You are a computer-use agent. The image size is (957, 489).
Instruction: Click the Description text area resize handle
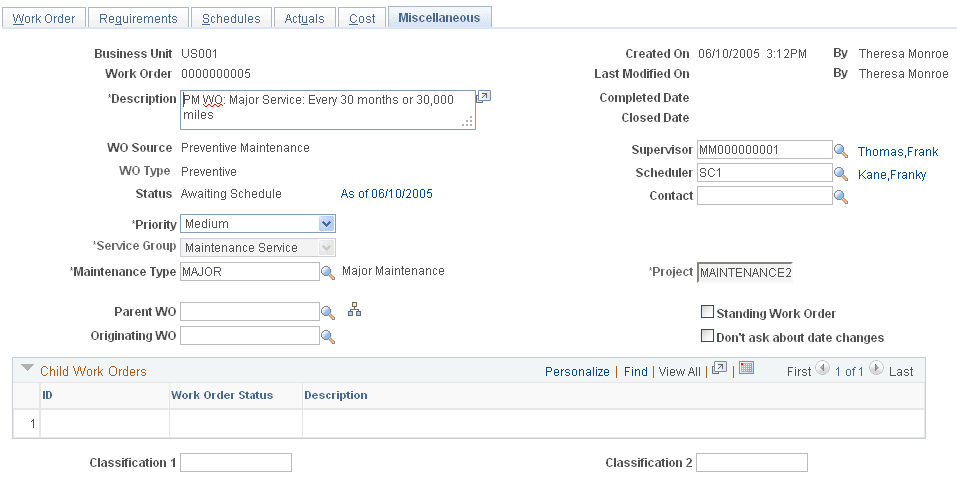468,122
